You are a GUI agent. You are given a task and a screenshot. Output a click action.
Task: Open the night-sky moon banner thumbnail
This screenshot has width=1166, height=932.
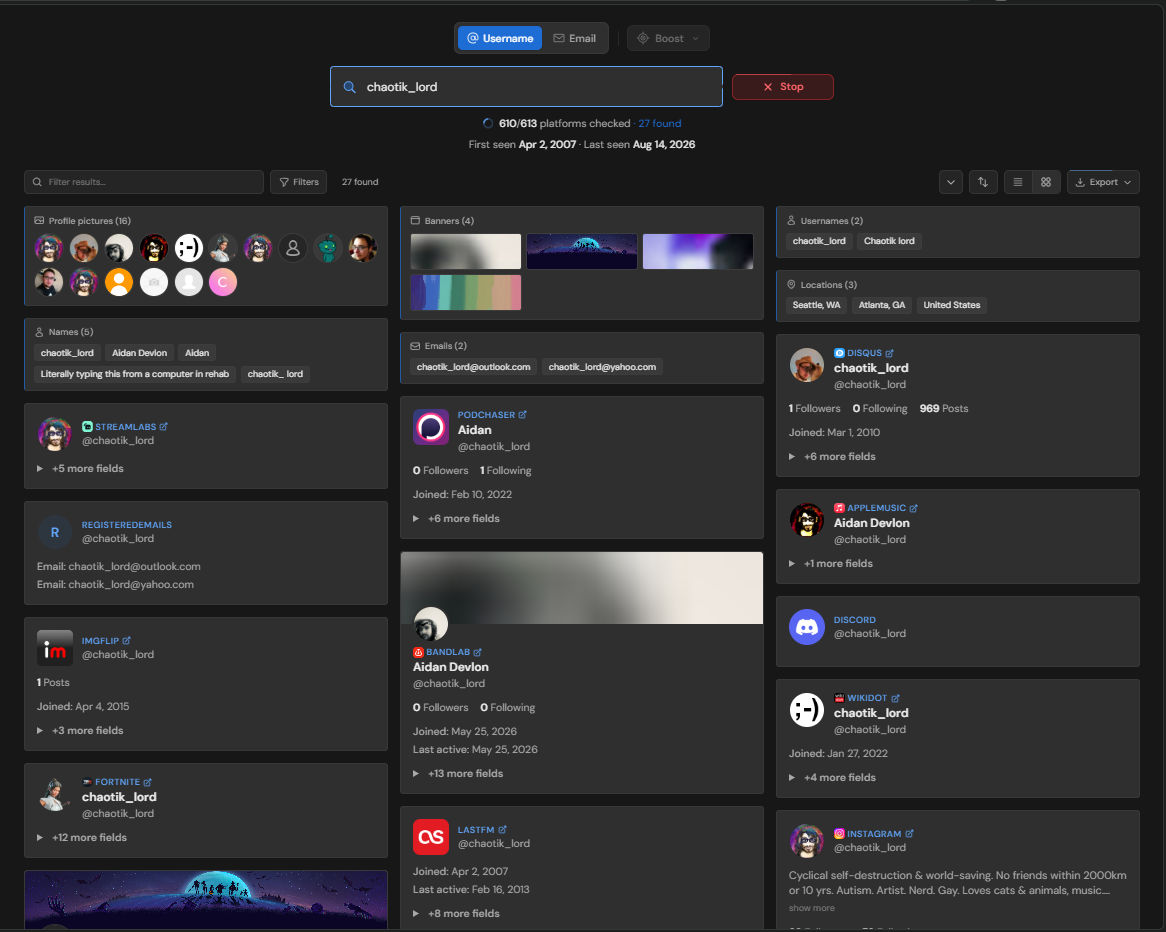pyautogui.click(x=582, y=251)
